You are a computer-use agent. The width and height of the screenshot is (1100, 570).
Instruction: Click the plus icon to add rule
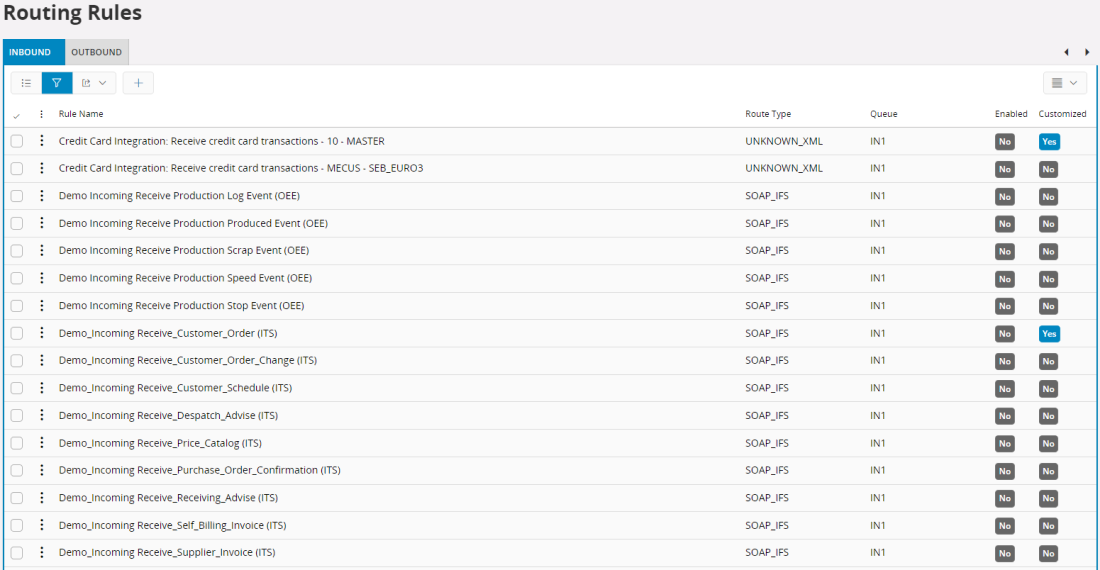coord(138,83)
